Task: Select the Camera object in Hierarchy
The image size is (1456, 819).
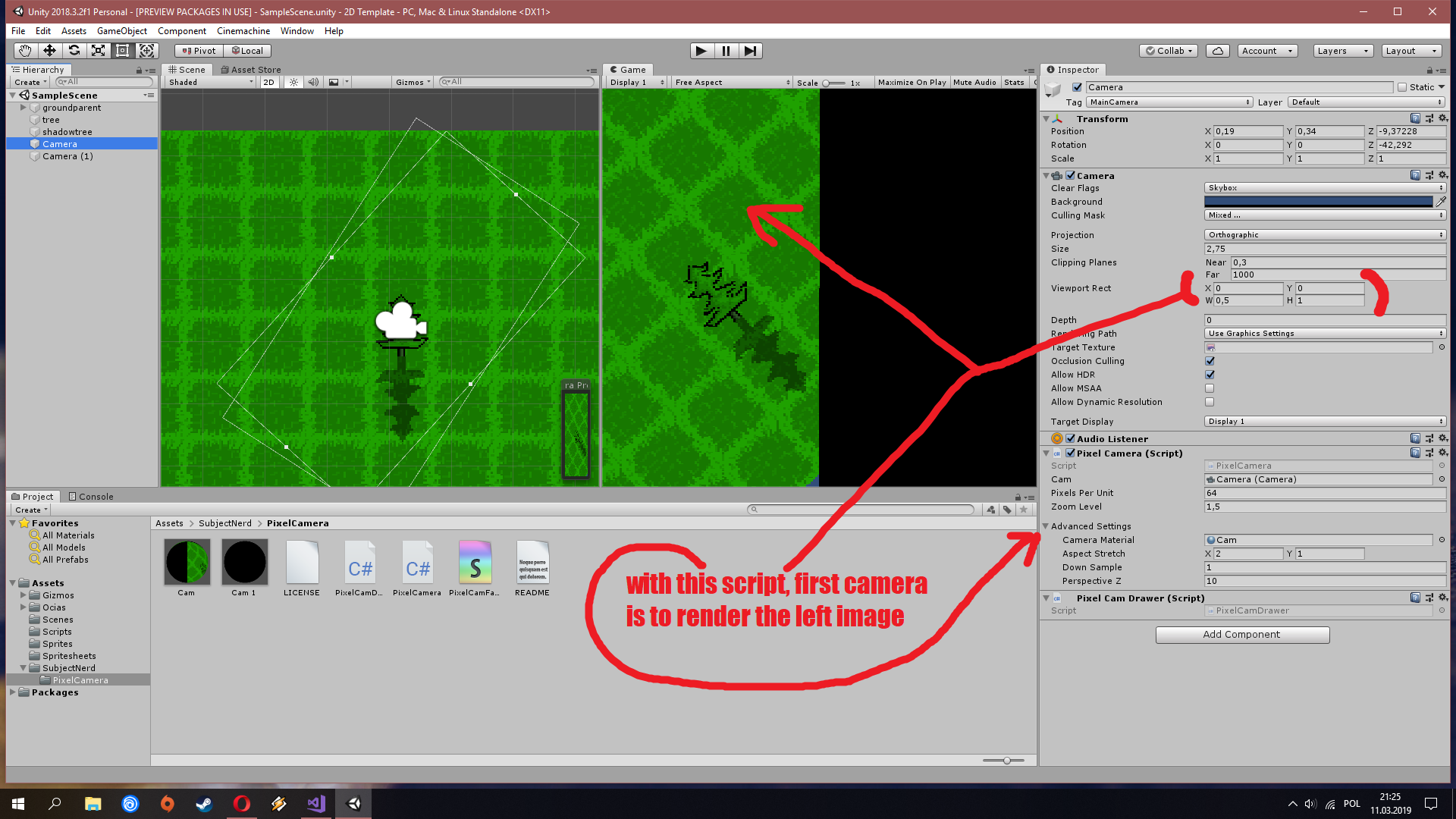Action: (x=59, y=143)
